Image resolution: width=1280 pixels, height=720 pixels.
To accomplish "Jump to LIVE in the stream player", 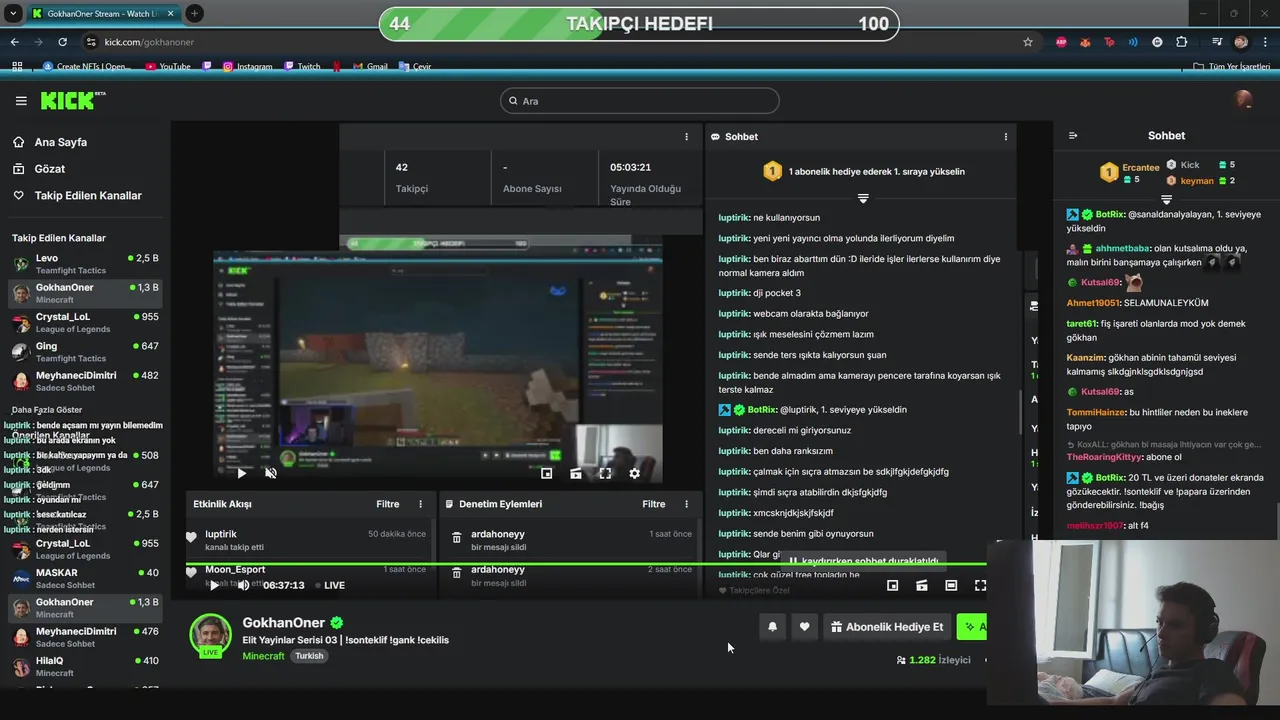I will pos(329,585).
